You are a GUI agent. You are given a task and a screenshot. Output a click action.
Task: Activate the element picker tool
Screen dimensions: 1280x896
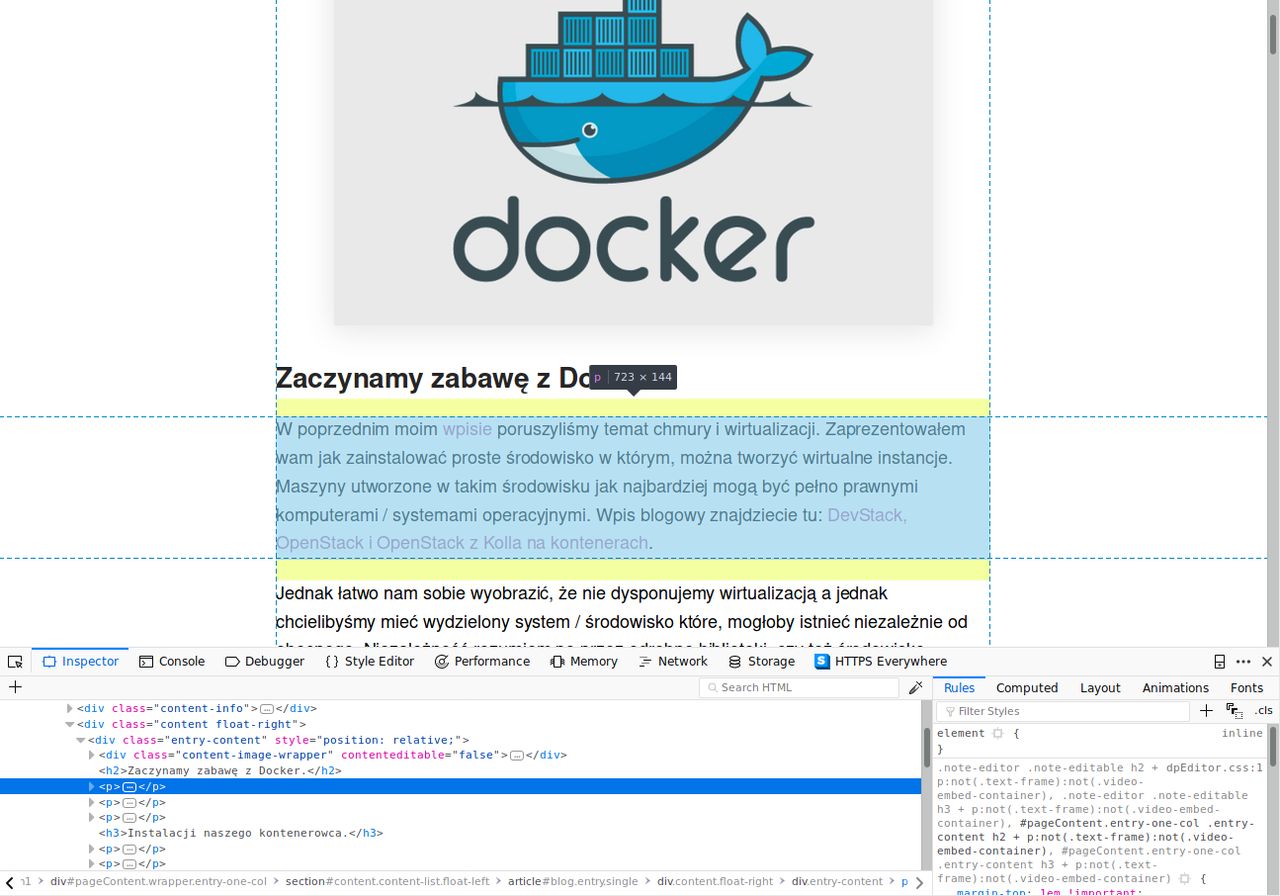point(15,662)
